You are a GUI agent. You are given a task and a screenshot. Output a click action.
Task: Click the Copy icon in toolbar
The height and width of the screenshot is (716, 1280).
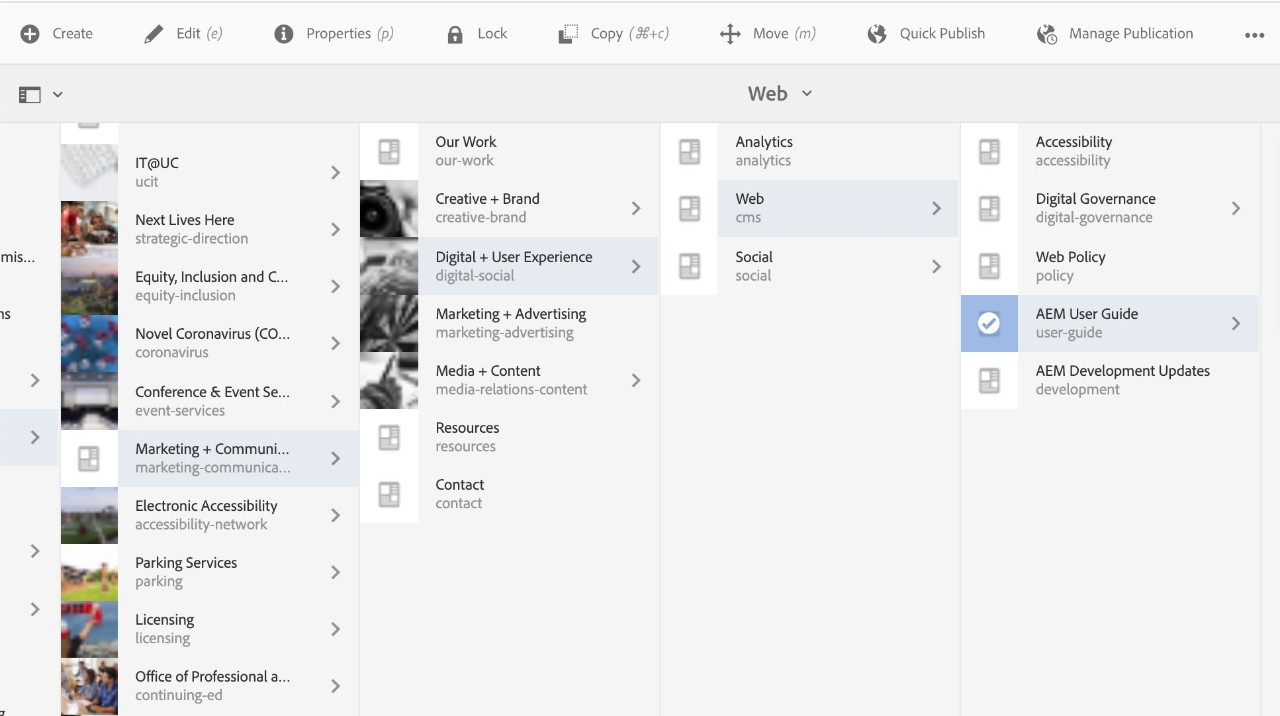coord(568,34)
